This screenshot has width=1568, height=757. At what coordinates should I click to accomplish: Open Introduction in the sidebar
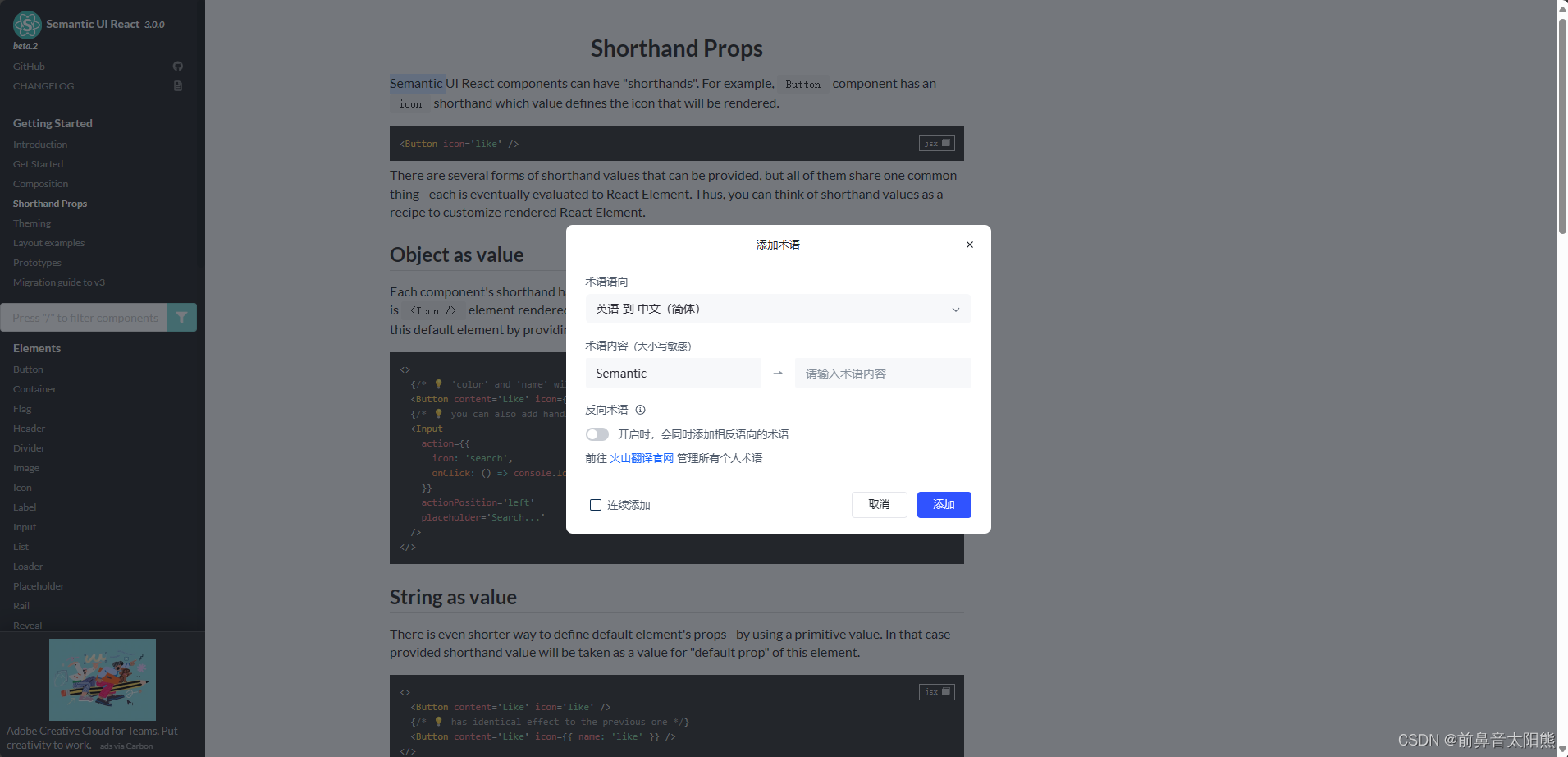pyautogui.click(x=40, y=145)
